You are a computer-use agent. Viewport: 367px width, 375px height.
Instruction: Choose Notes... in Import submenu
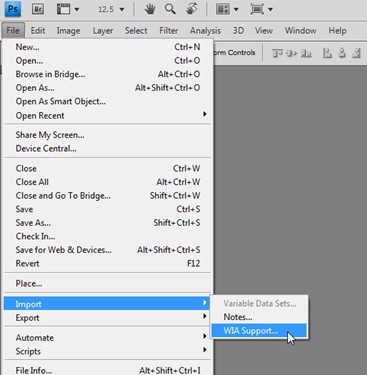click(x=259, y=317)
